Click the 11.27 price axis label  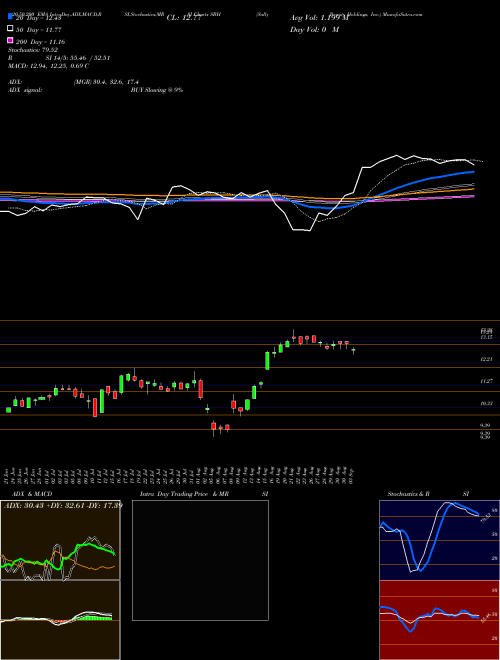(x=486, y=381)
